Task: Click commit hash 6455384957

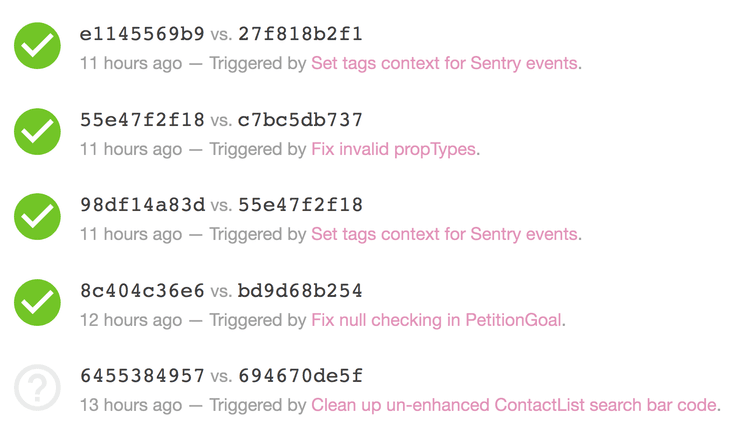Action: (x=142, y=376)
